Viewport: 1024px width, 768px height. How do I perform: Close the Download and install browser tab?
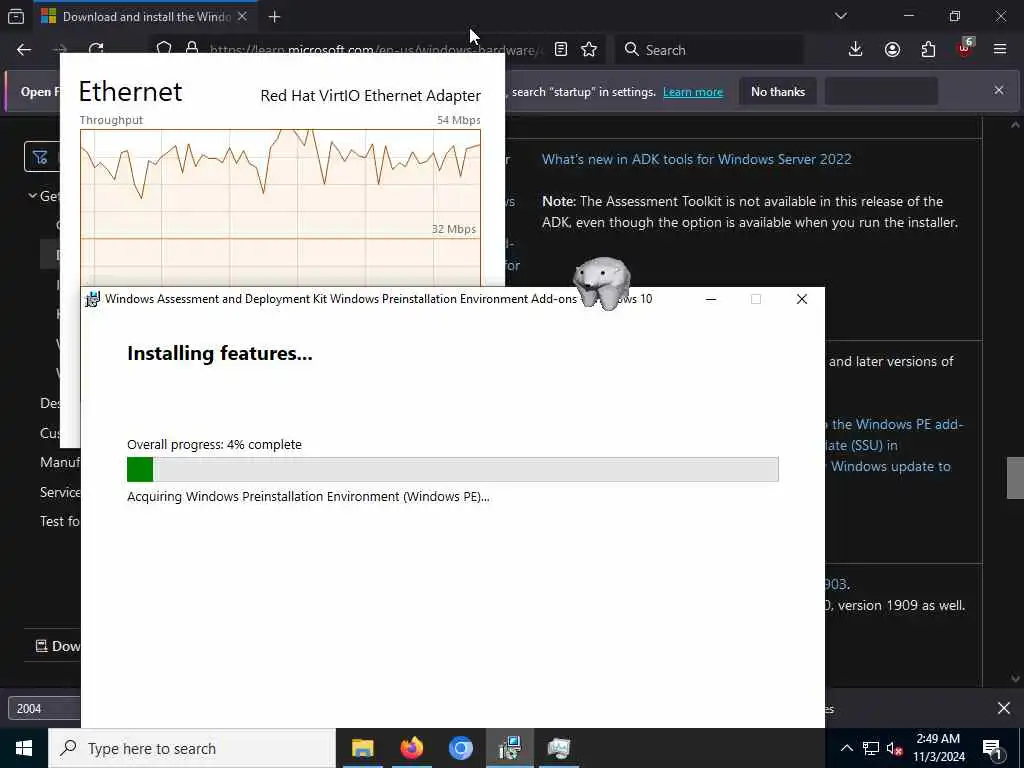[242, 16]
